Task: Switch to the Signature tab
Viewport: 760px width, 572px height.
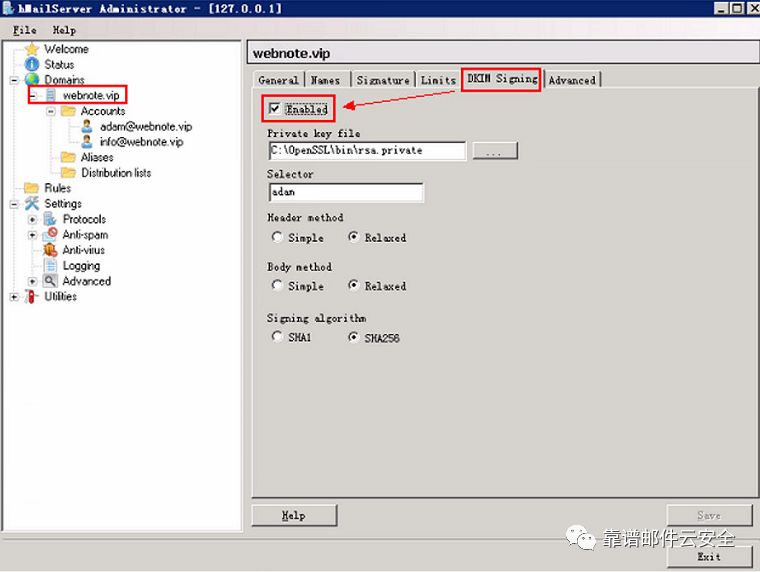Action: 382,80
